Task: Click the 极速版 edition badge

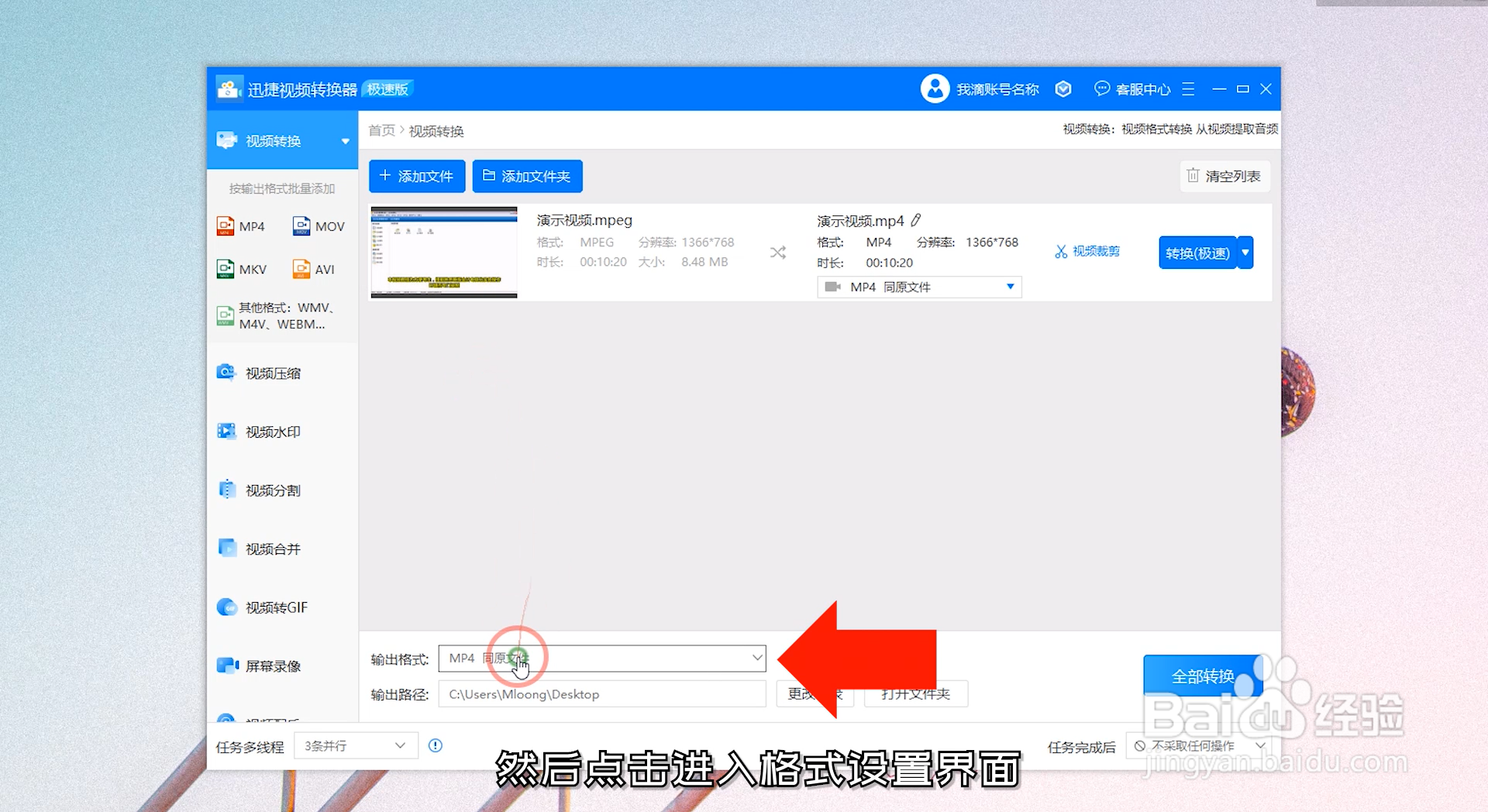Action: pyautogui.click(x=387, y=89)
